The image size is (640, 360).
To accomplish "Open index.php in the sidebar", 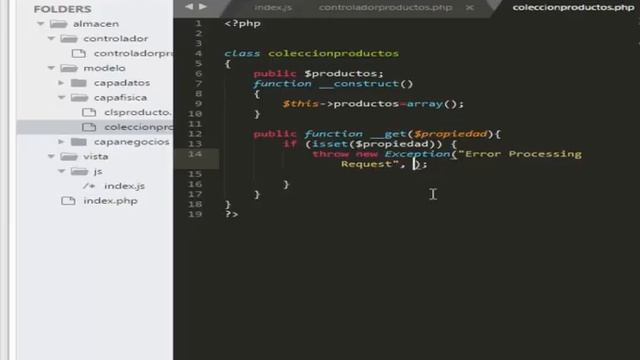I will pyautogui.click(x=110, y=201).
